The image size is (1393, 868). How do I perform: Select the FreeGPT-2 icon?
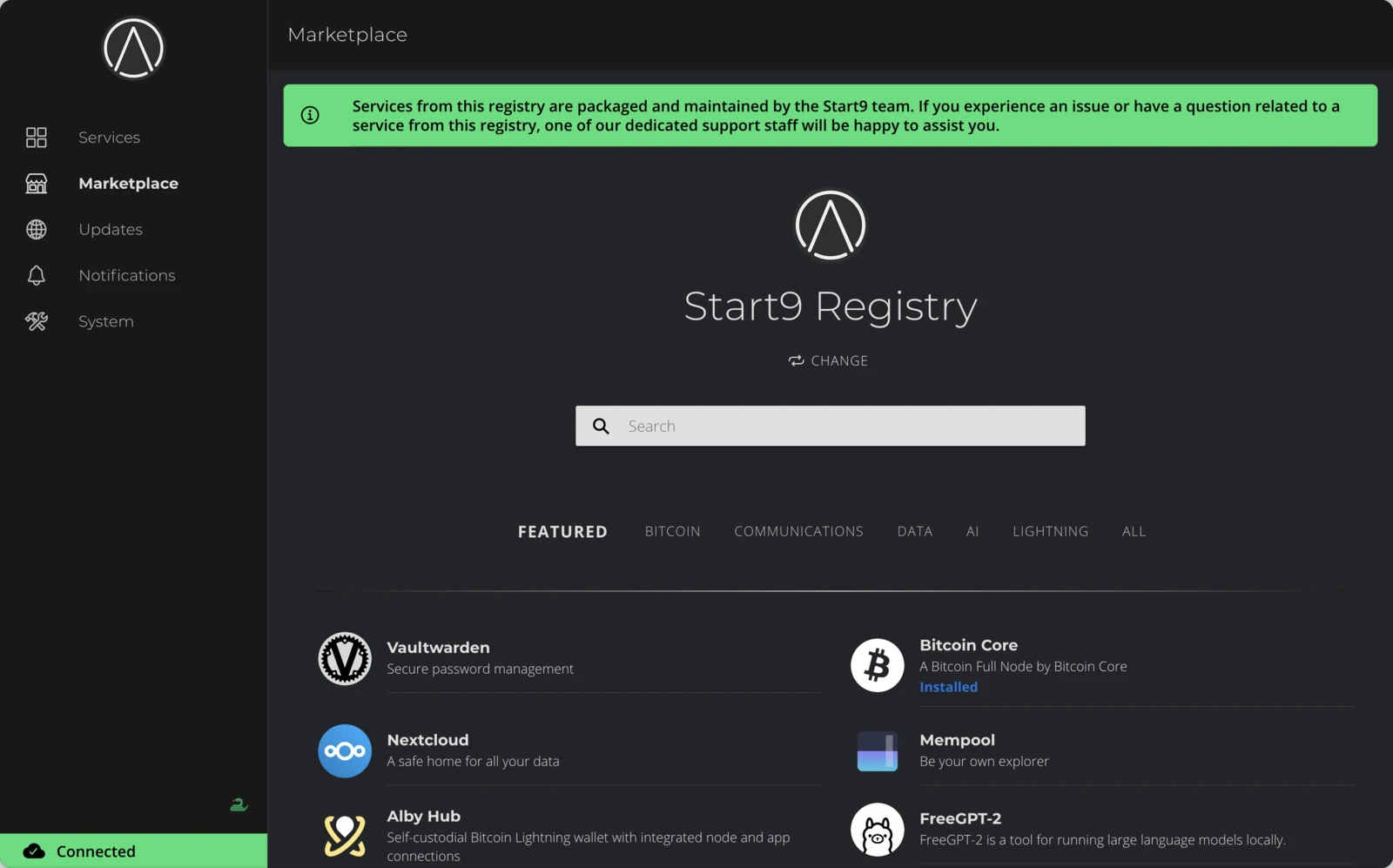(877, 830)
